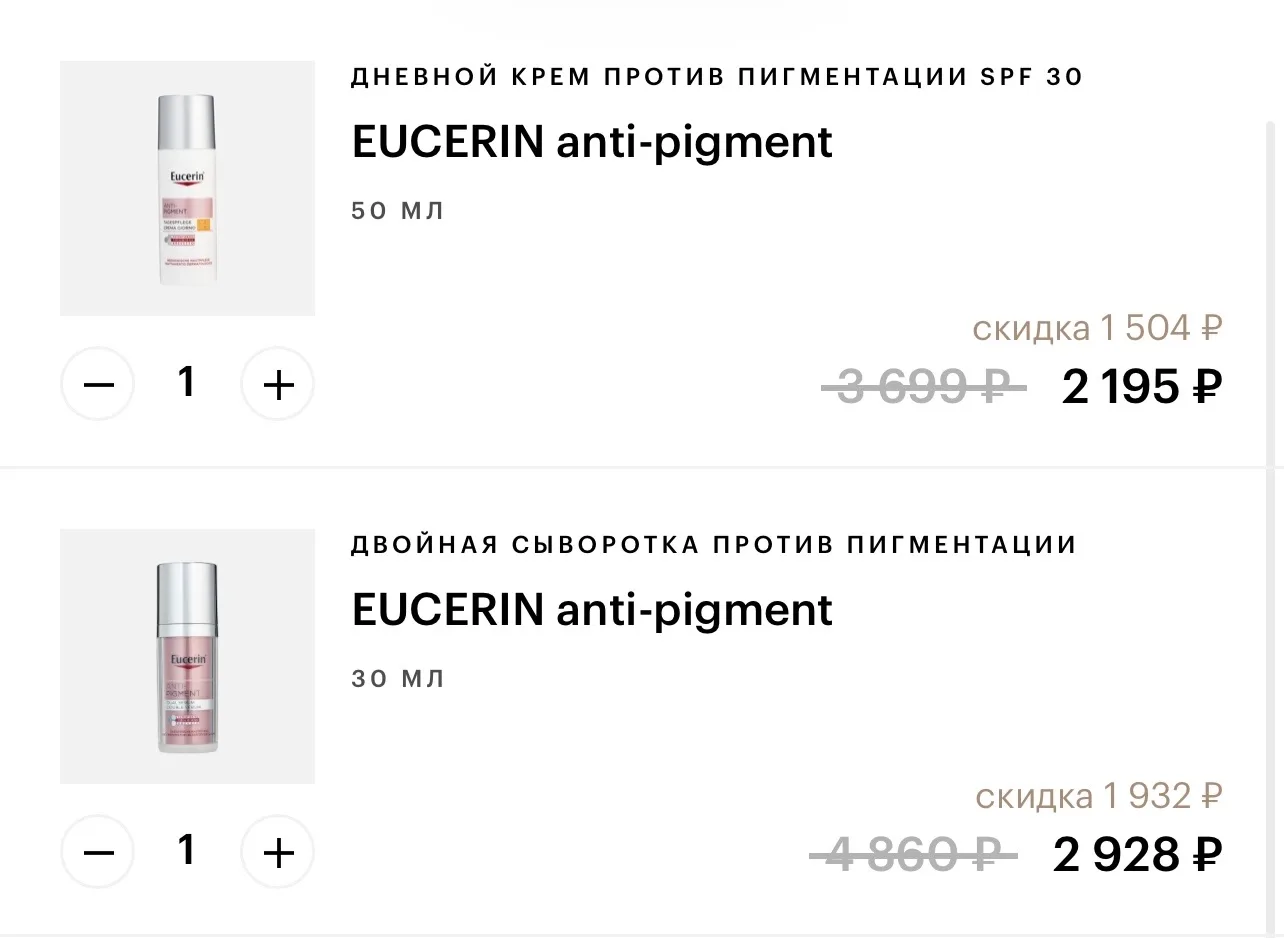The image size is (1284, 938).
Task: Click the 30 мл volume label
Action: coord(398,679)
